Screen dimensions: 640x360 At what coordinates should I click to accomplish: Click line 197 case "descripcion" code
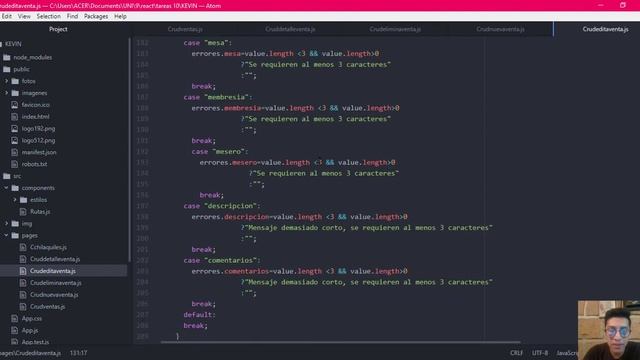click(x=222, y=206)
